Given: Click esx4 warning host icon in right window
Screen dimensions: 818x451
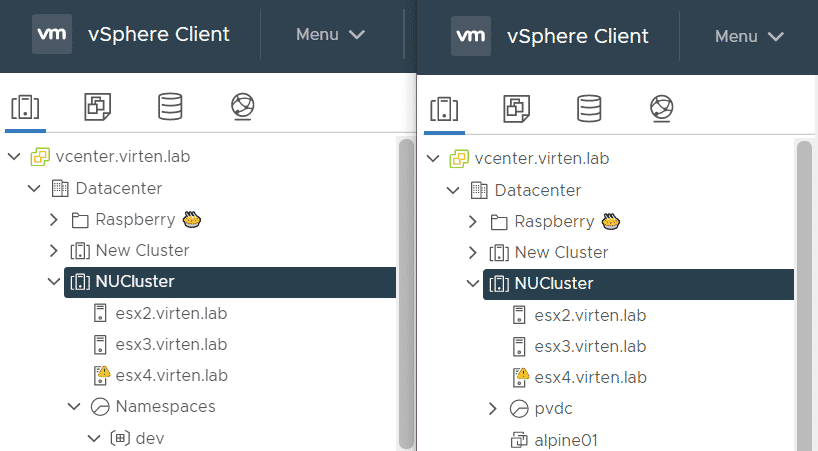Looking at the screenshot, I should pos(520,377).
